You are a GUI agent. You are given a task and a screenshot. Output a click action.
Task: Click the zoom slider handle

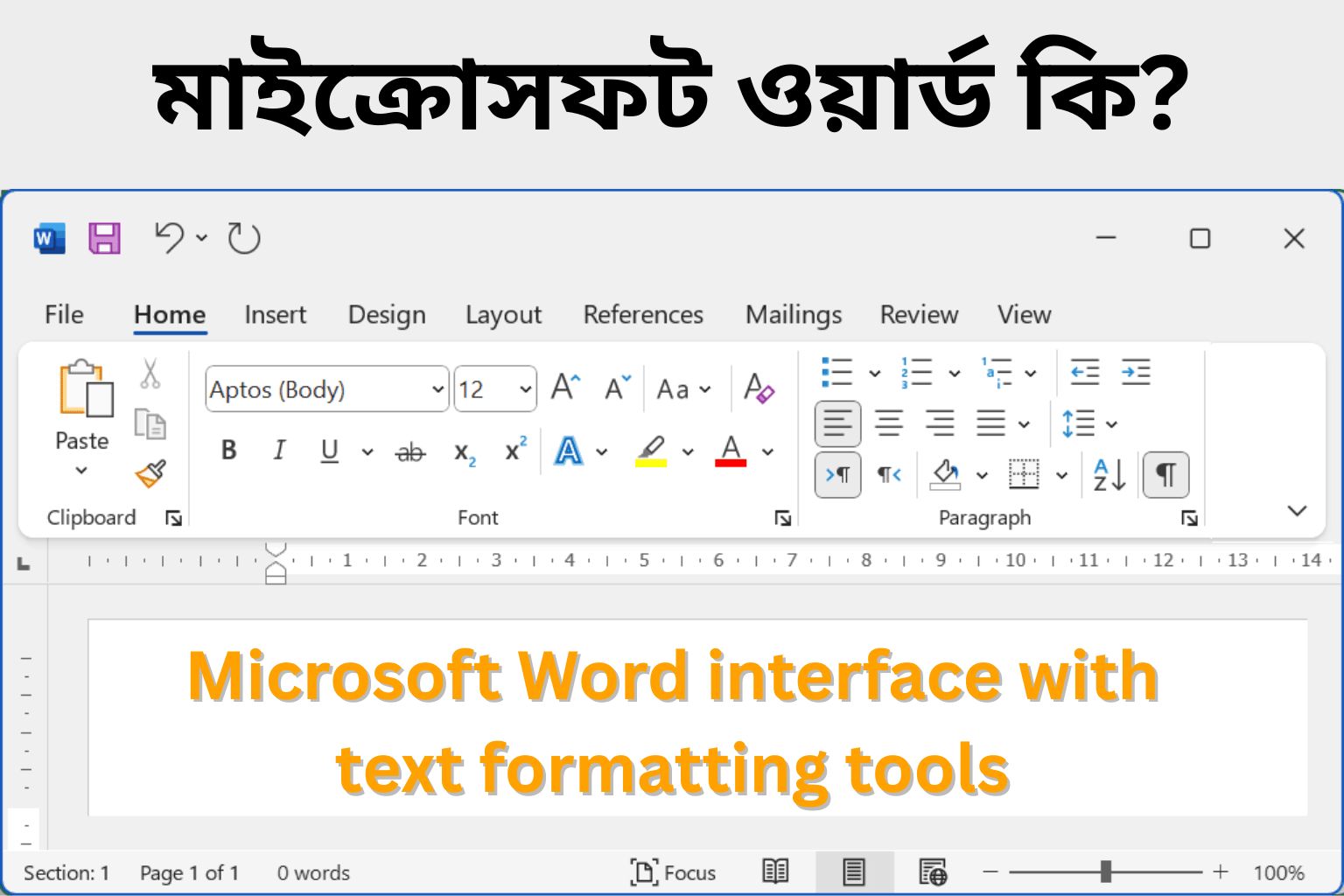(x=1106, y=871)
